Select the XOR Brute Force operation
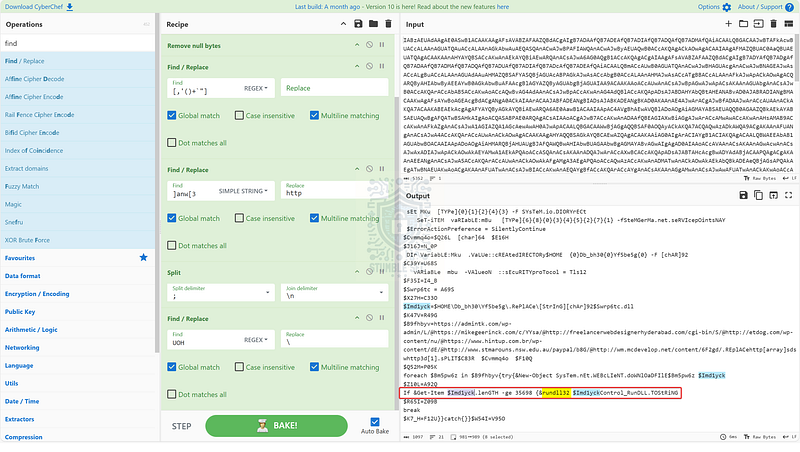 (77, 240)
